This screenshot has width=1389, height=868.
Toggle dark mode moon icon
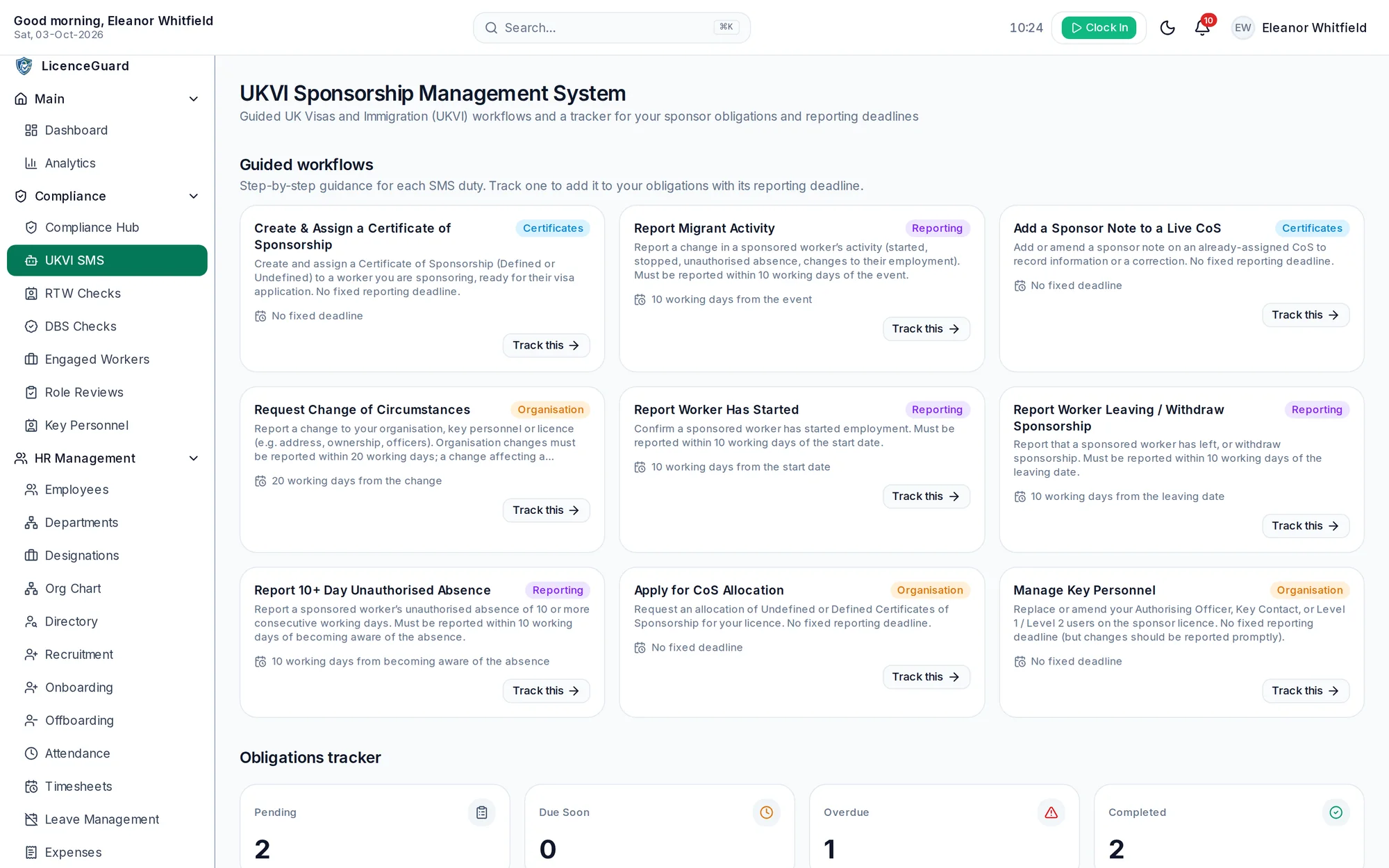[1167, 28]
